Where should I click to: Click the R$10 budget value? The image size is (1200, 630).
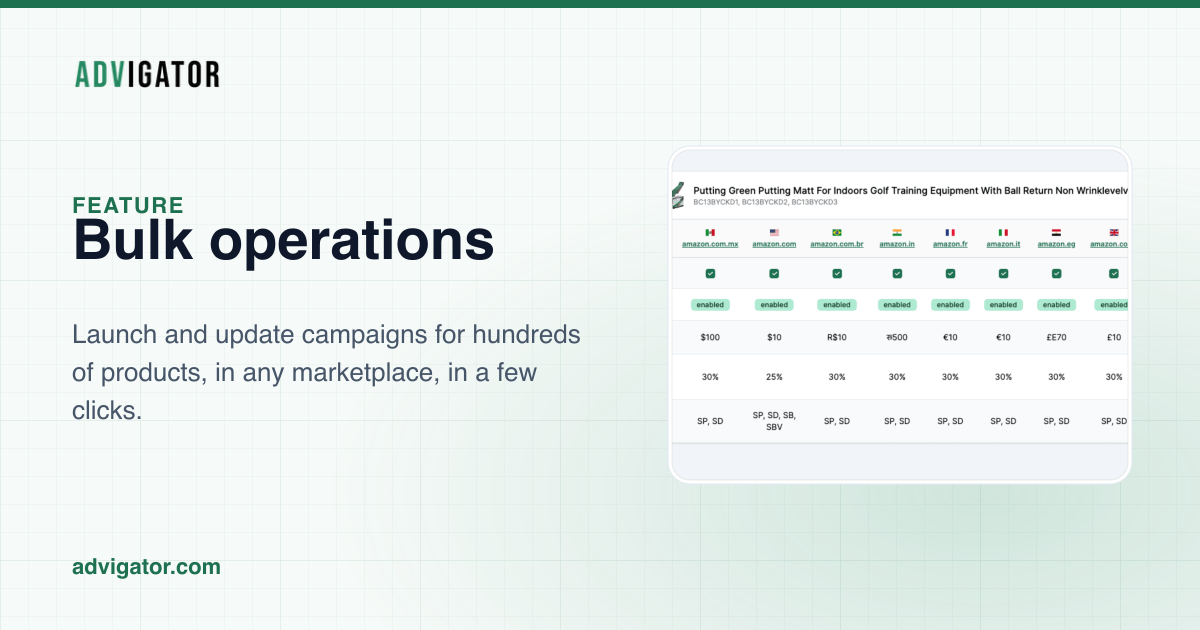[837, 337]
